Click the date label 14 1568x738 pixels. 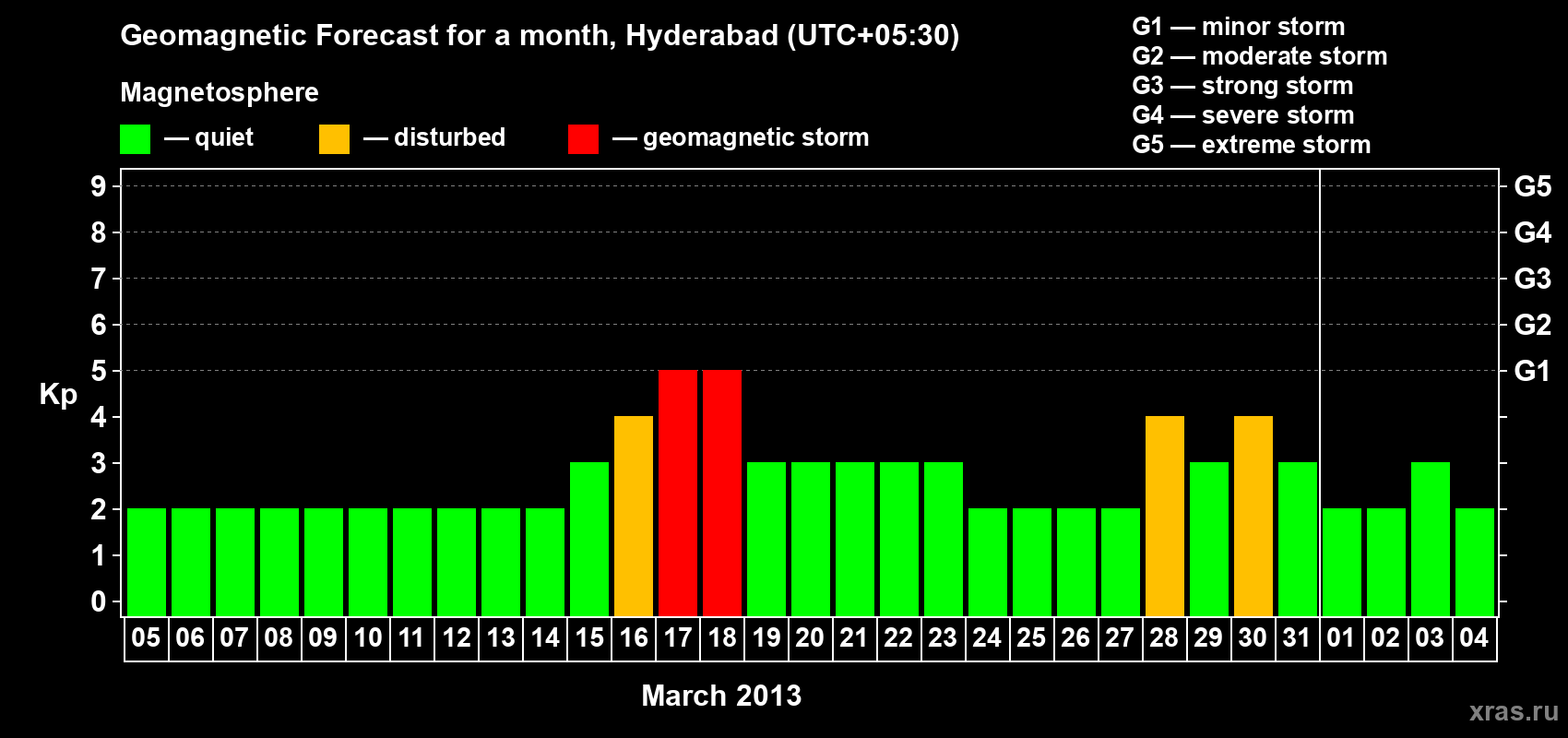pos(544,637)
